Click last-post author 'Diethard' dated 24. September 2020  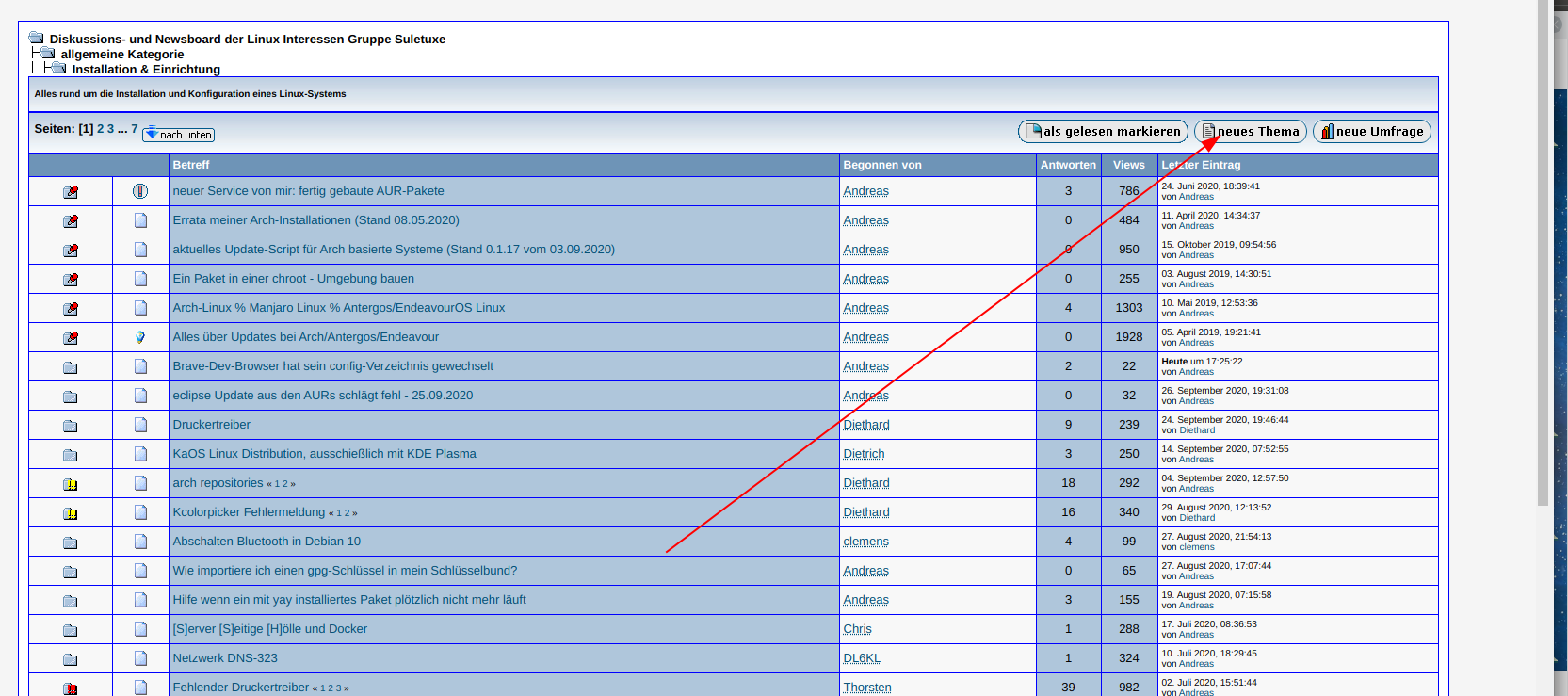point(1197,430)
